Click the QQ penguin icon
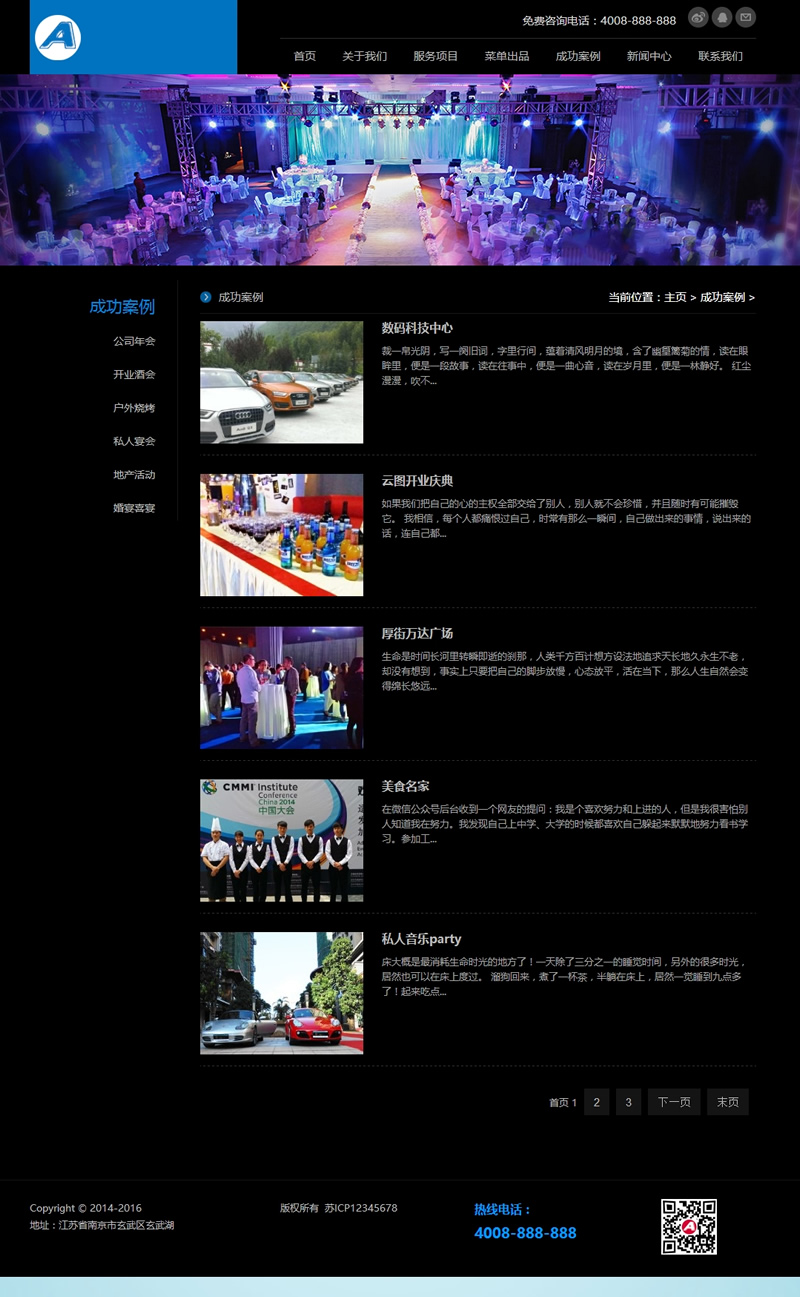The height and width of the screenshot is (1297, 800). (722, 17)
